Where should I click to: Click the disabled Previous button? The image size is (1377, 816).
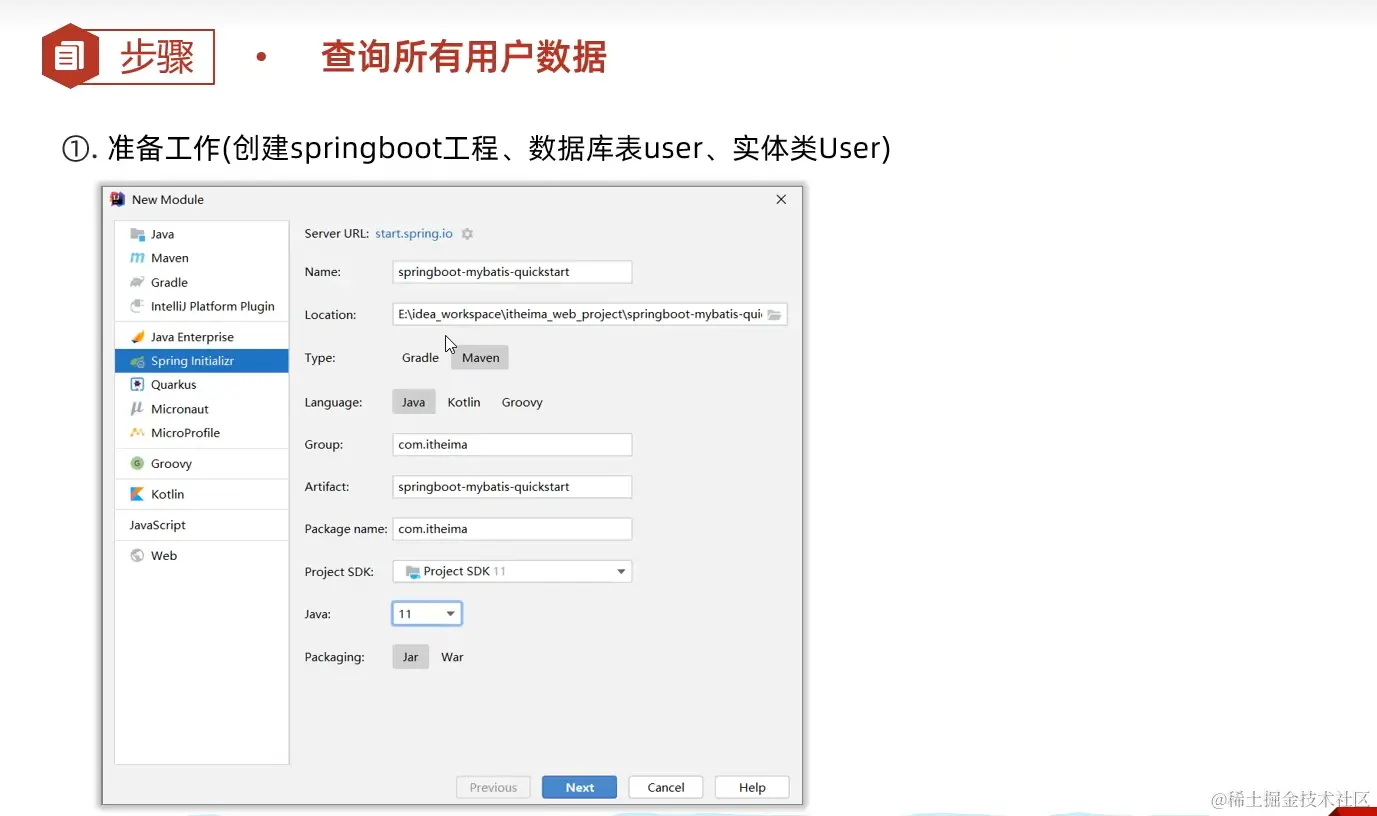(x=493, y=787)
